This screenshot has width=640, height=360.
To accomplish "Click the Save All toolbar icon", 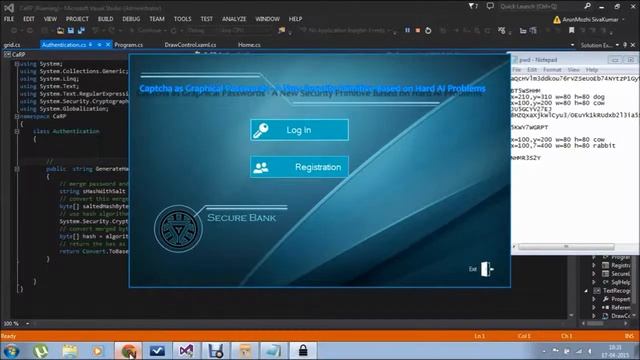I will click(x=81, y=30).
